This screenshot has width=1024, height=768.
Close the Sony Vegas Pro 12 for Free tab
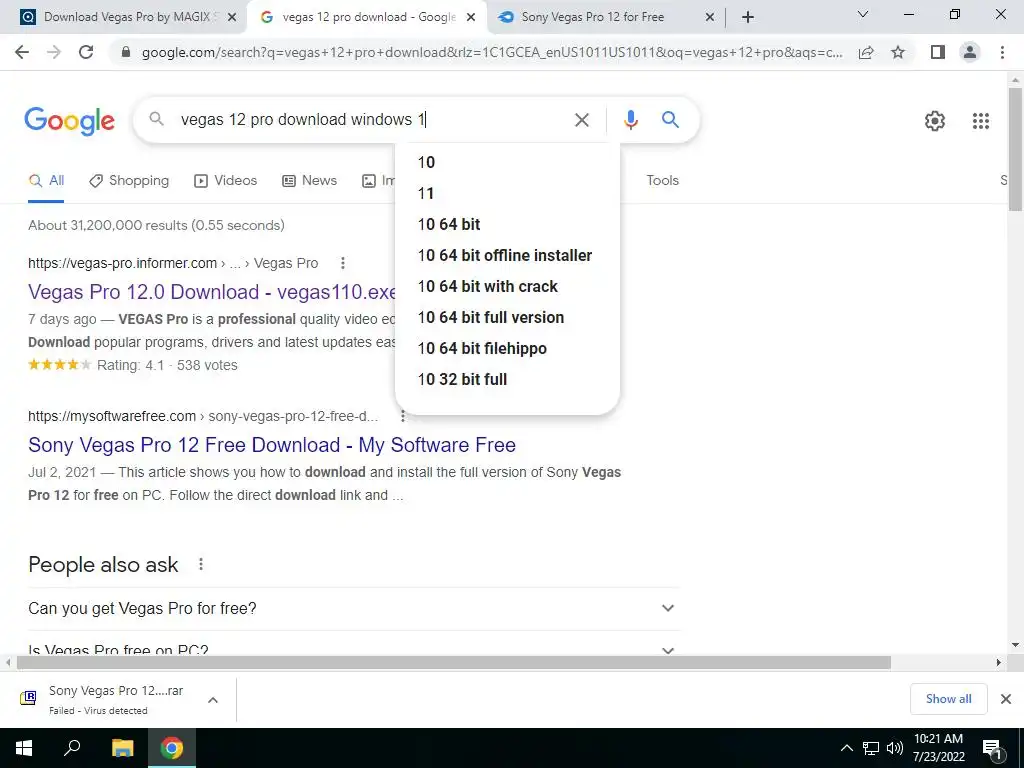click(x=710, y=18)
